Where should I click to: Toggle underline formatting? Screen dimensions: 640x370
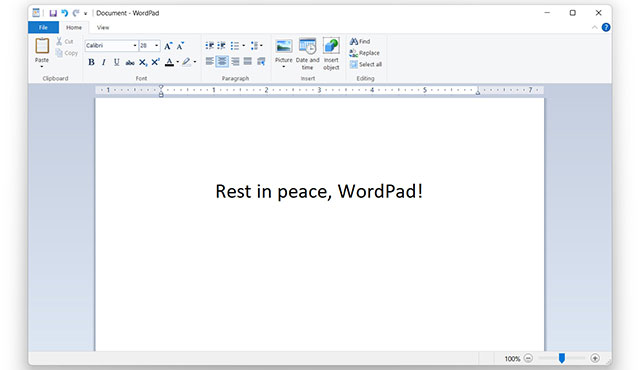coord(117,62)
